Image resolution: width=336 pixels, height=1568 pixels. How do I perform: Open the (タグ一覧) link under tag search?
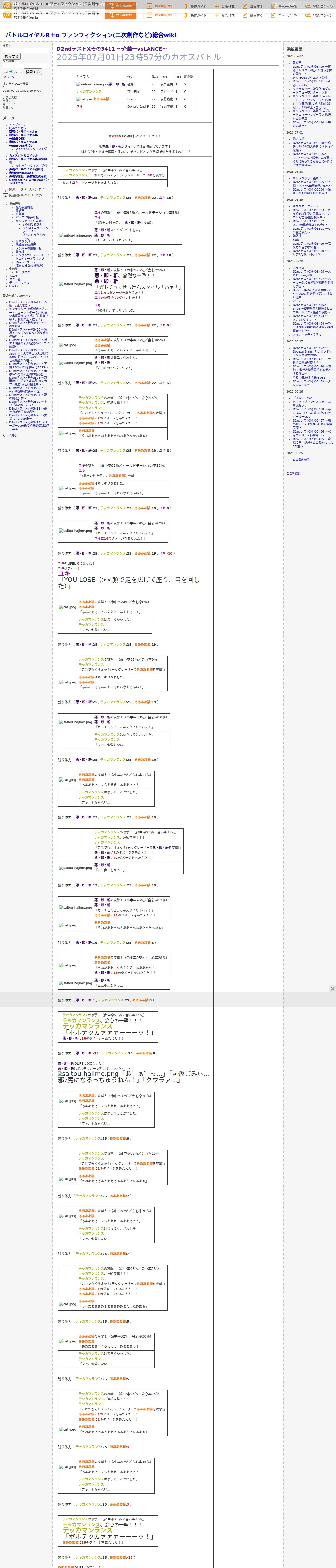coord(9,77)
